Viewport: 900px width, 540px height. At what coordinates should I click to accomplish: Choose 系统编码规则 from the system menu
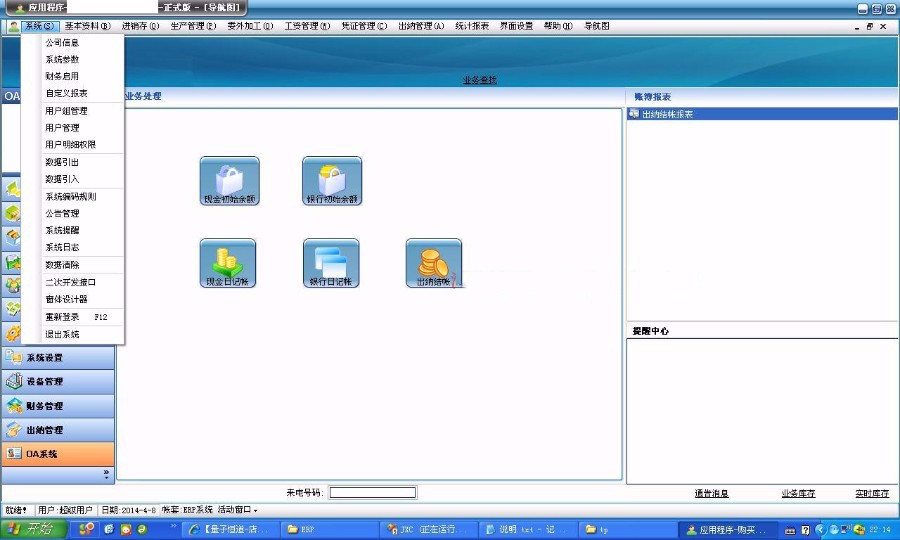[x=73, y=196]
